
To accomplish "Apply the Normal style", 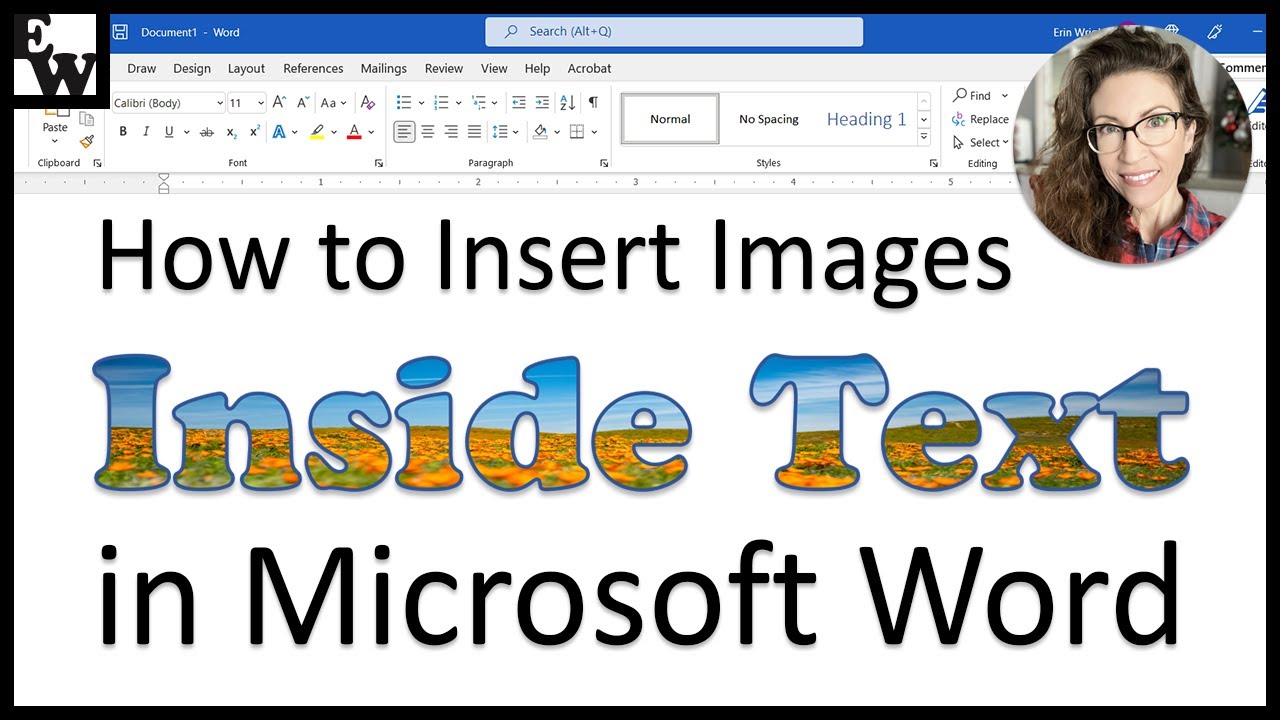I will coord(670,119).
